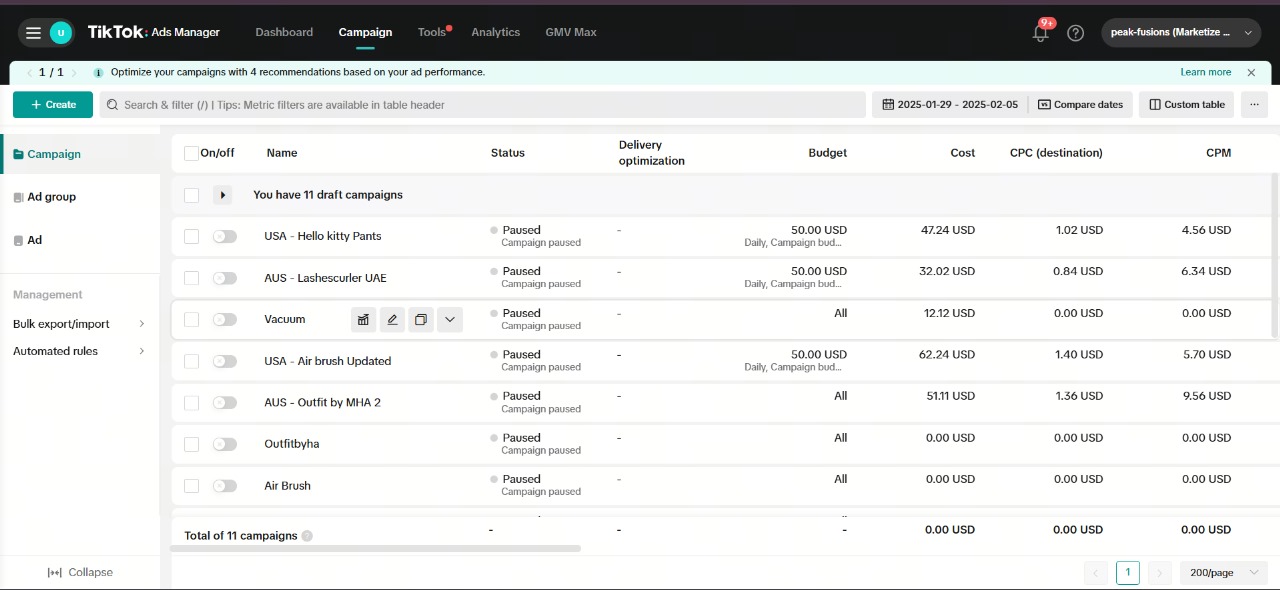Go to next recommendation arrow in banner
The width and height of the screenshot is (1280, 590).
coord(74,72)
